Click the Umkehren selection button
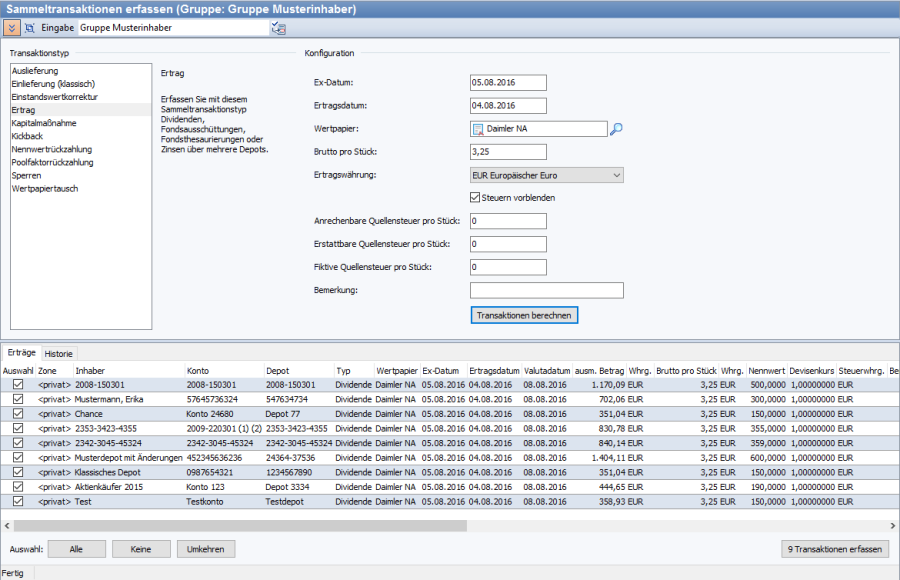This screenshot has width=900, height=580. [x=206, y=549]
